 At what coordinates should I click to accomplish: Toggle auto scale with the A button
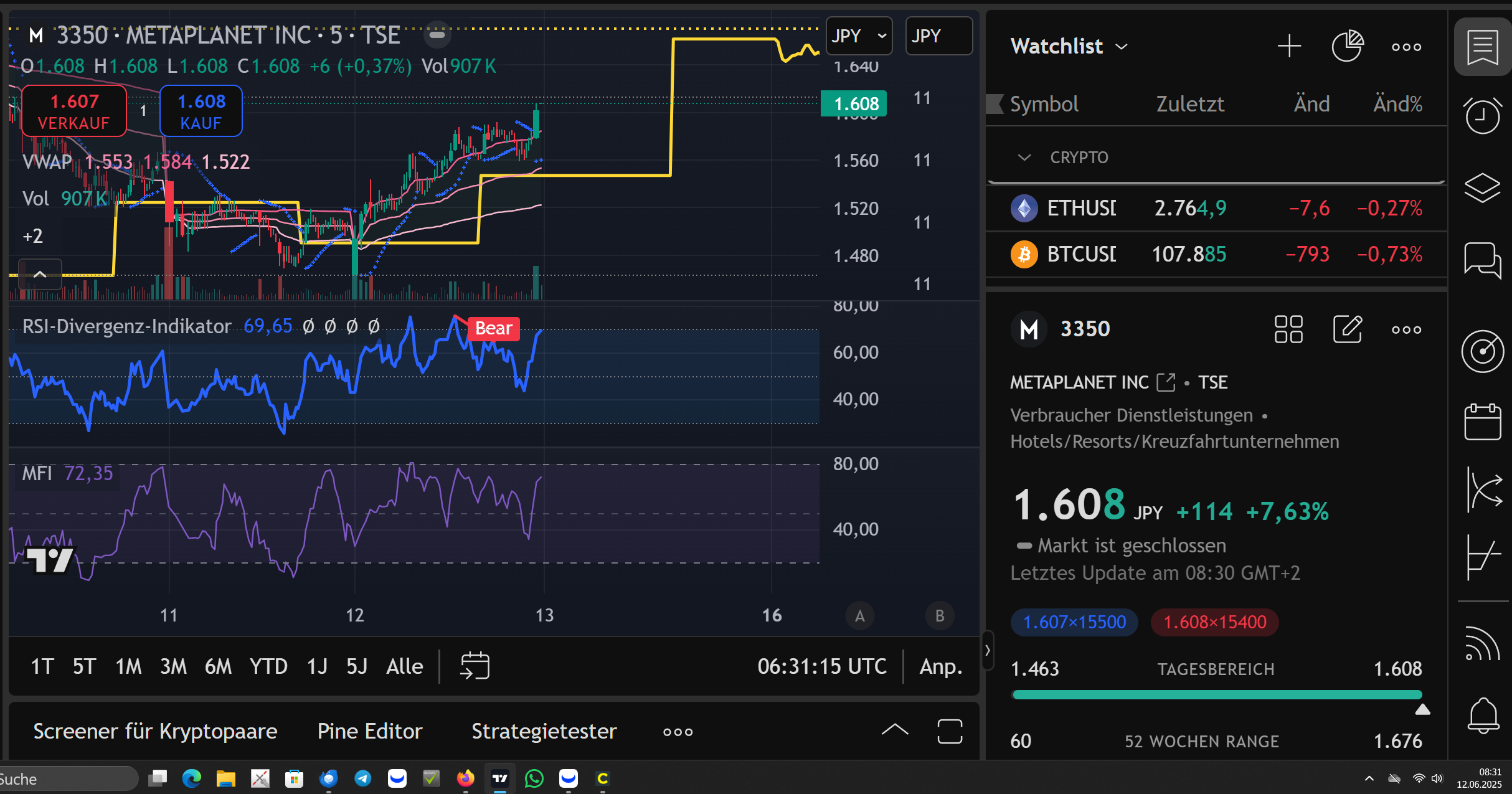click(859, 615)
